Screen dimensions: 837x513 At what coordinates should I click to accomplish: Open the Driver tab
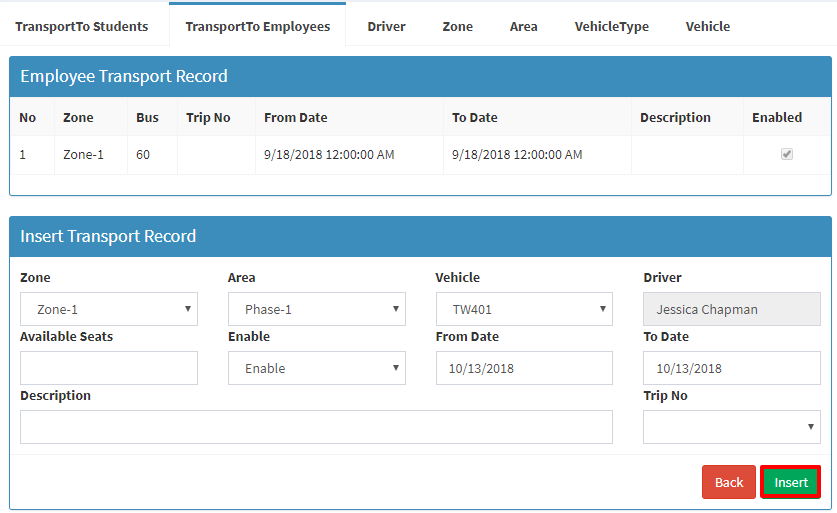[x=386, y=27]
